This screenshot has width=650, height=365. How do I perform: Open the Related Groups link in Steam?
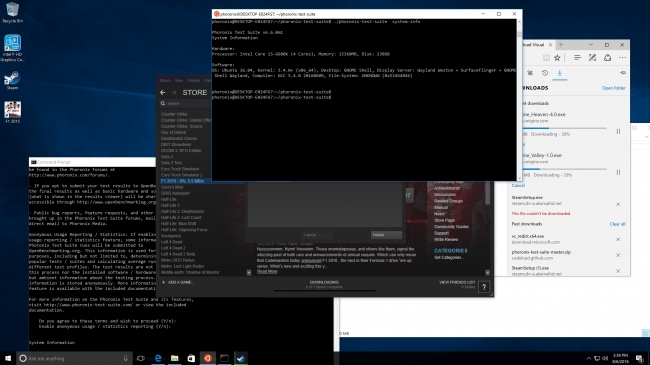coord(448,201)
